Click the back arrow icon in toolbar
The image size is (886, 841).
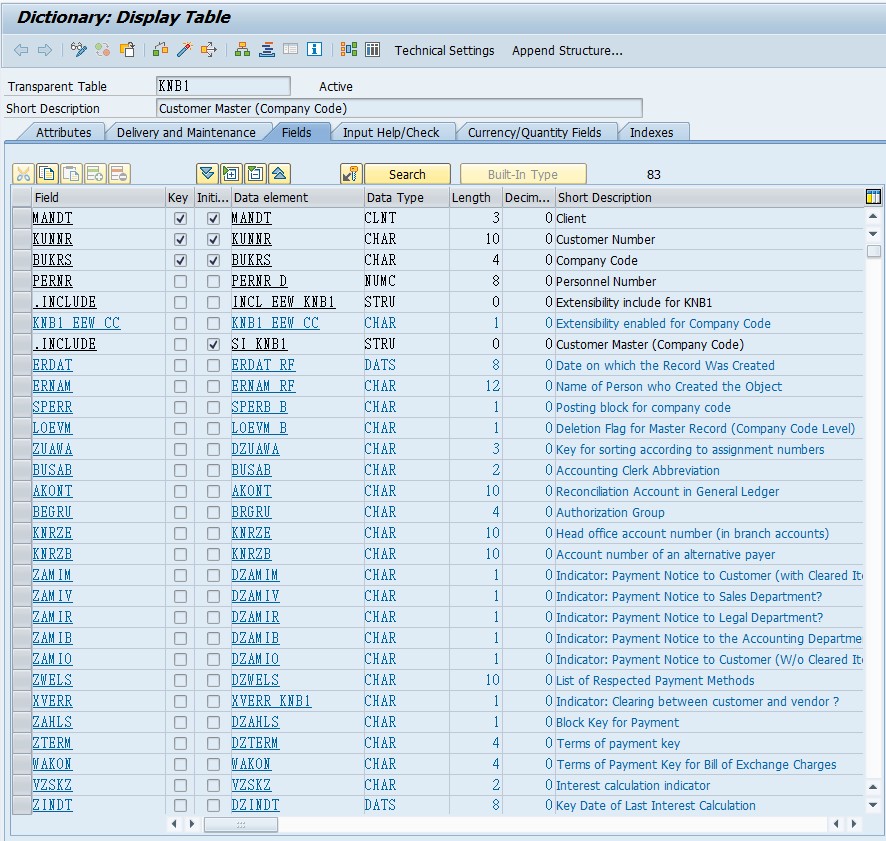click(x=21, y=50)
